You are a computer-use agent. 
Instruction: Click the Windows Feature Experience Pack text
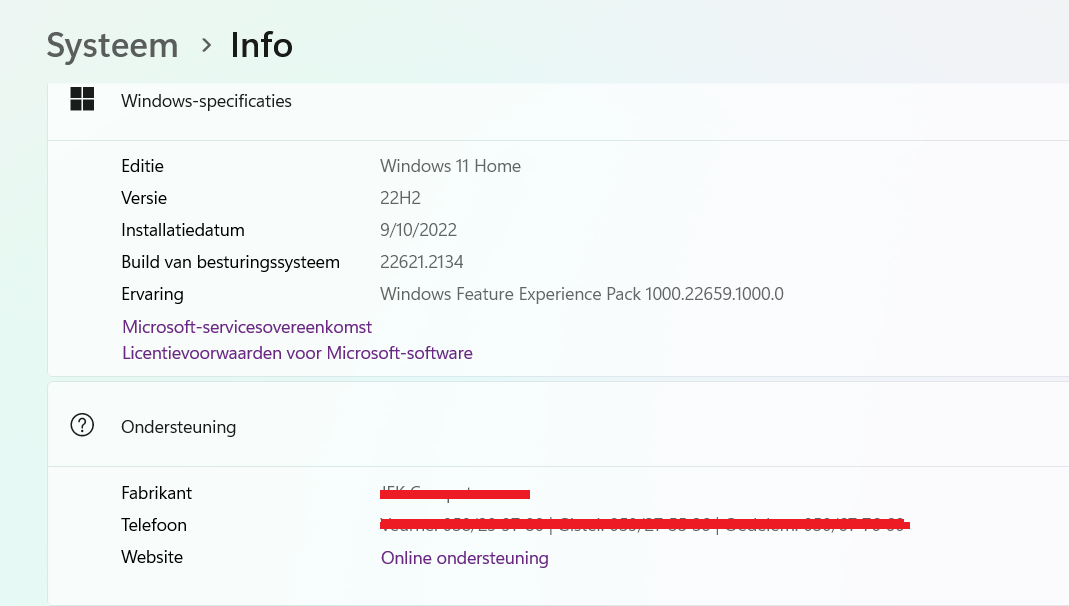(581, 294)
